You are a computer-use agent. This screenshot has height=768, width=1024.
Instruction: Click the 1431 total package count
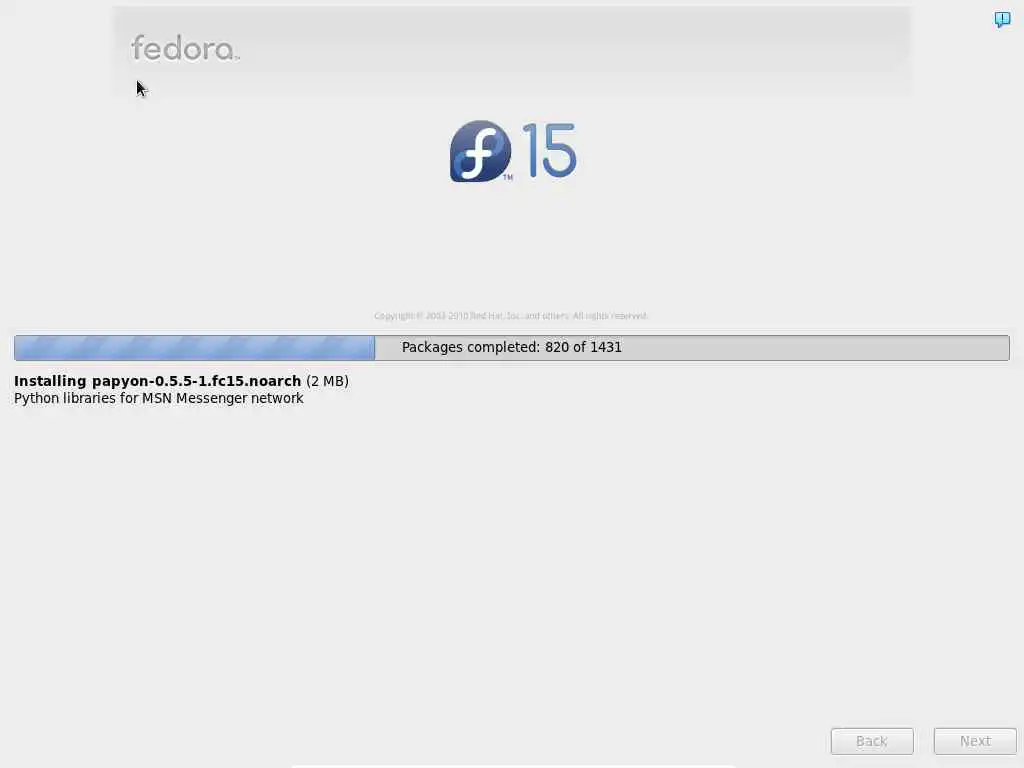point(606,347)
